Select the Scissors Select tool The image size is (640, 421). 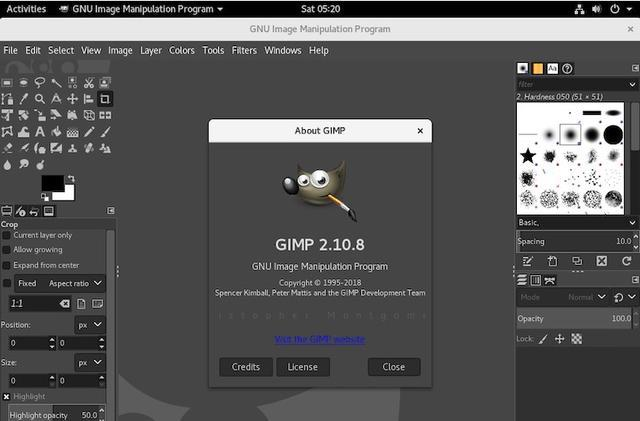point(89,83)
